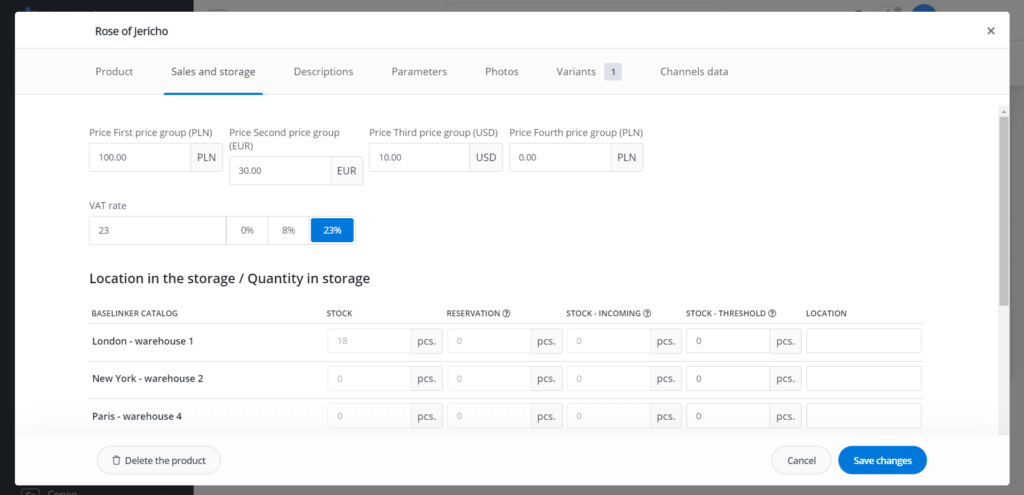Click the London warehouse 1 location field

tap(864, 341)
